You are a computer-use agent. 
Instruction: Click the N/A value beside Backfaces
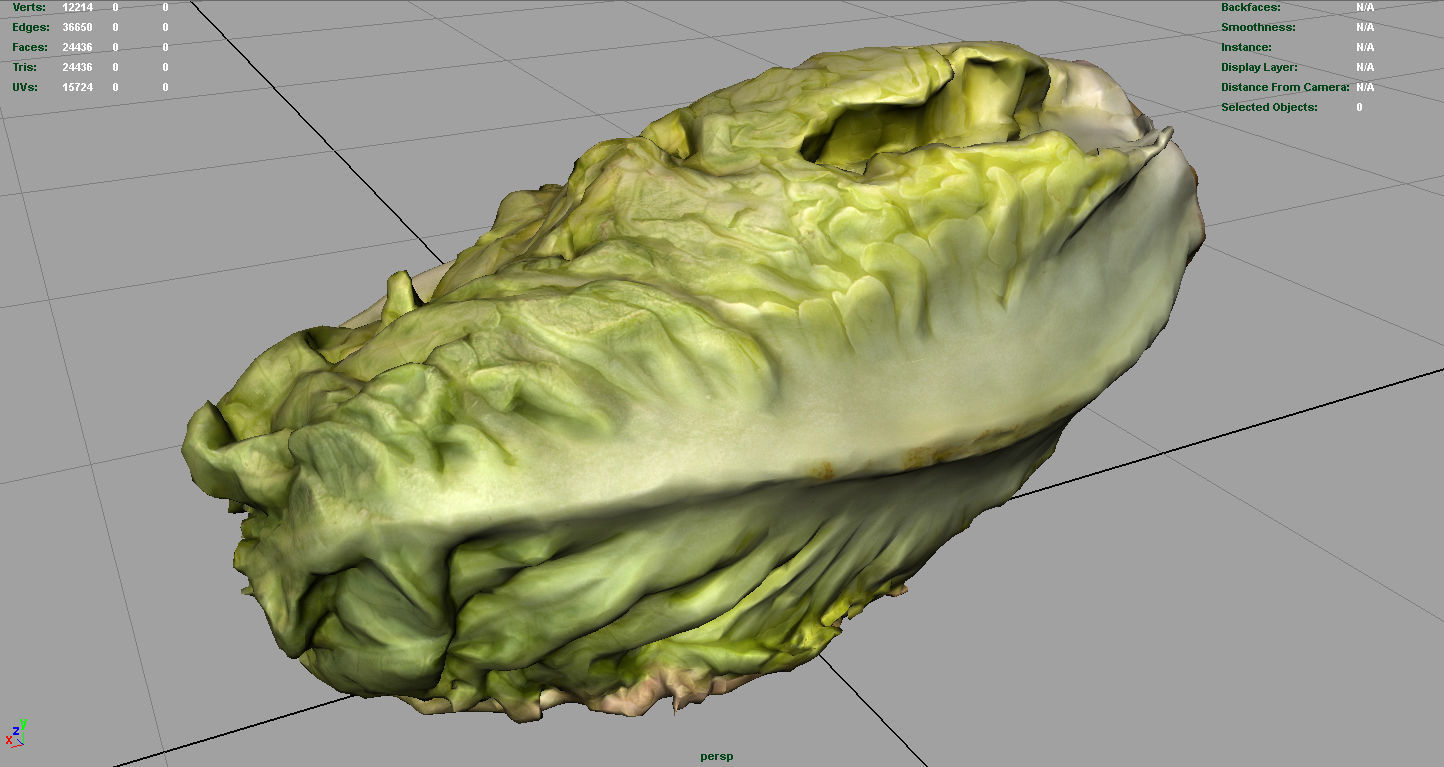(1365, 7)
